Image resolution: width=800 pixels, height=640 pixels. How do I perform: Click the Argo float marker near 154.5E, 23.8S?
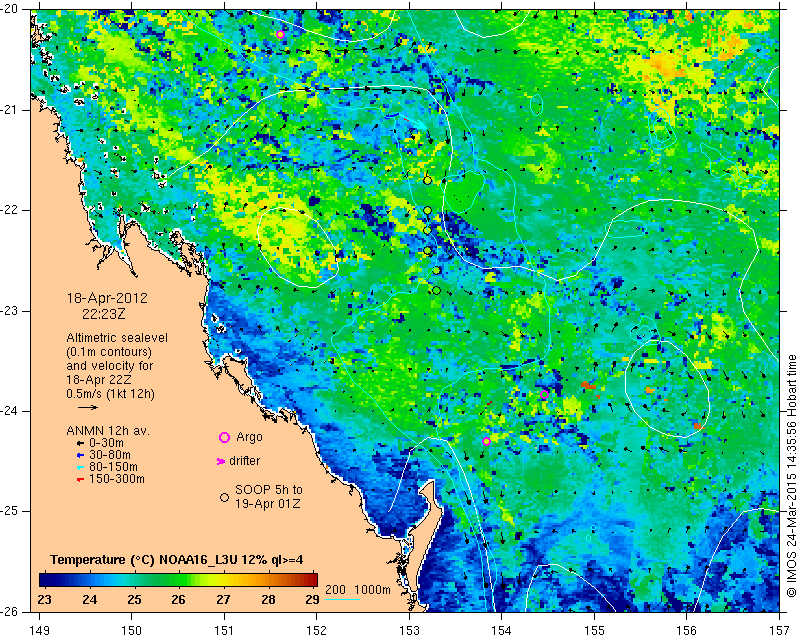point(544,394)
